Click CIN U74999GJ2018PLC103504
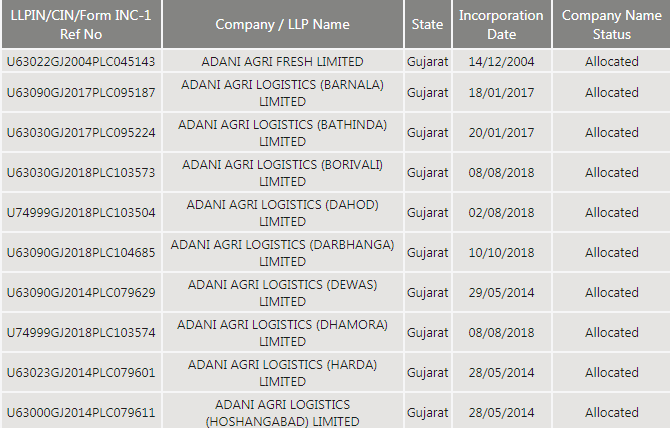 [81, 213]
